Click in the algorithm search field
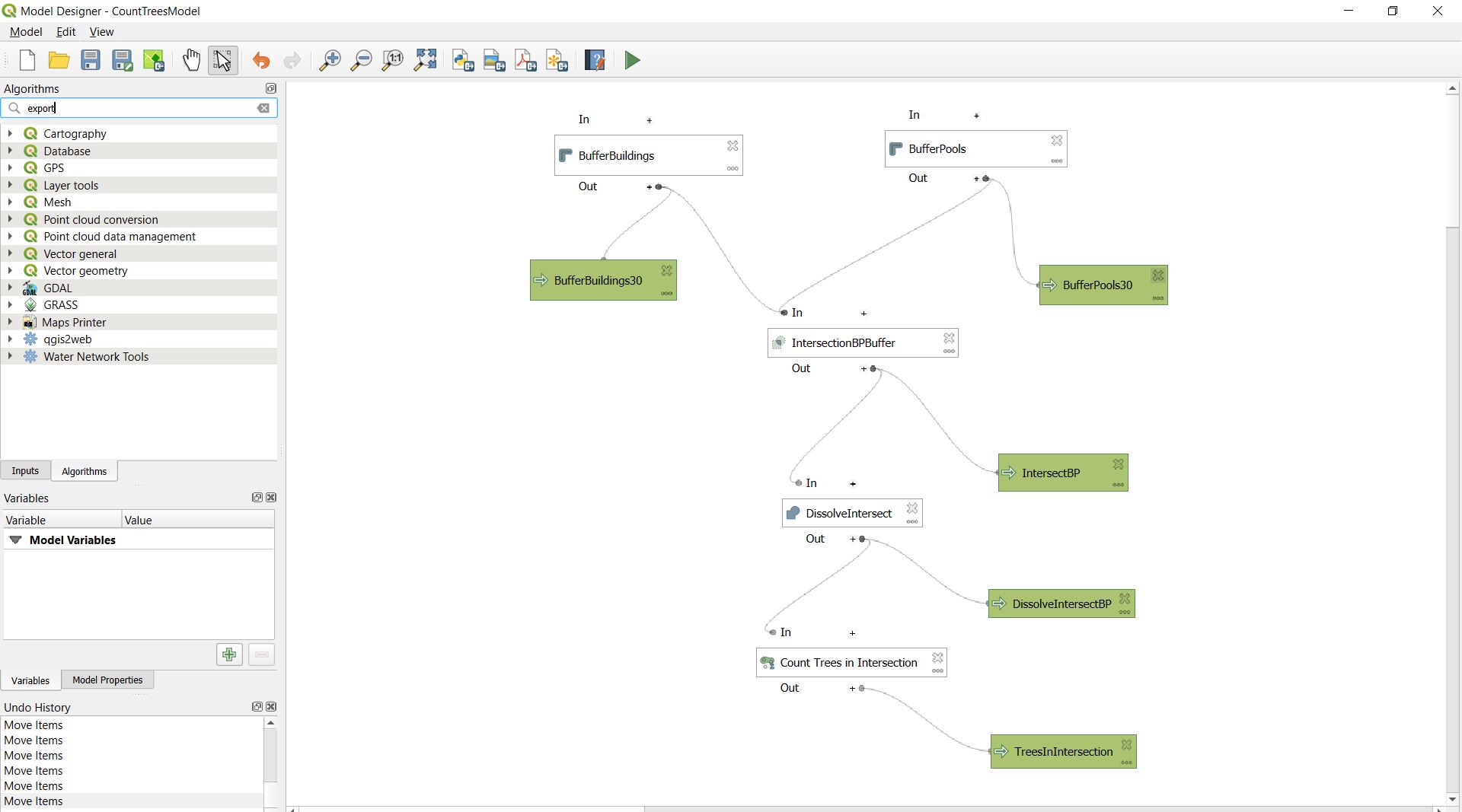The image size is (1462, 812). pos(139,108)
